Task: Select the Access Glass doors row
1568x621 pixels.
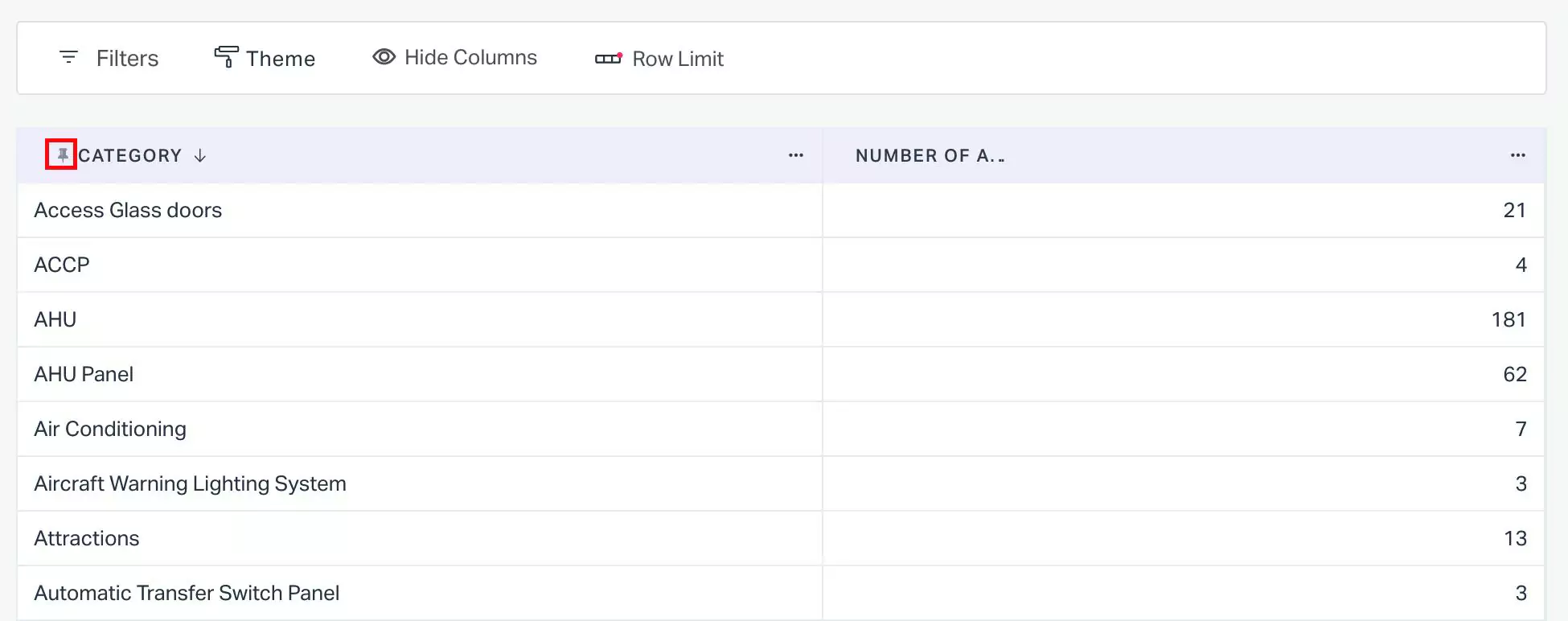Action: [x=128, y=210]
